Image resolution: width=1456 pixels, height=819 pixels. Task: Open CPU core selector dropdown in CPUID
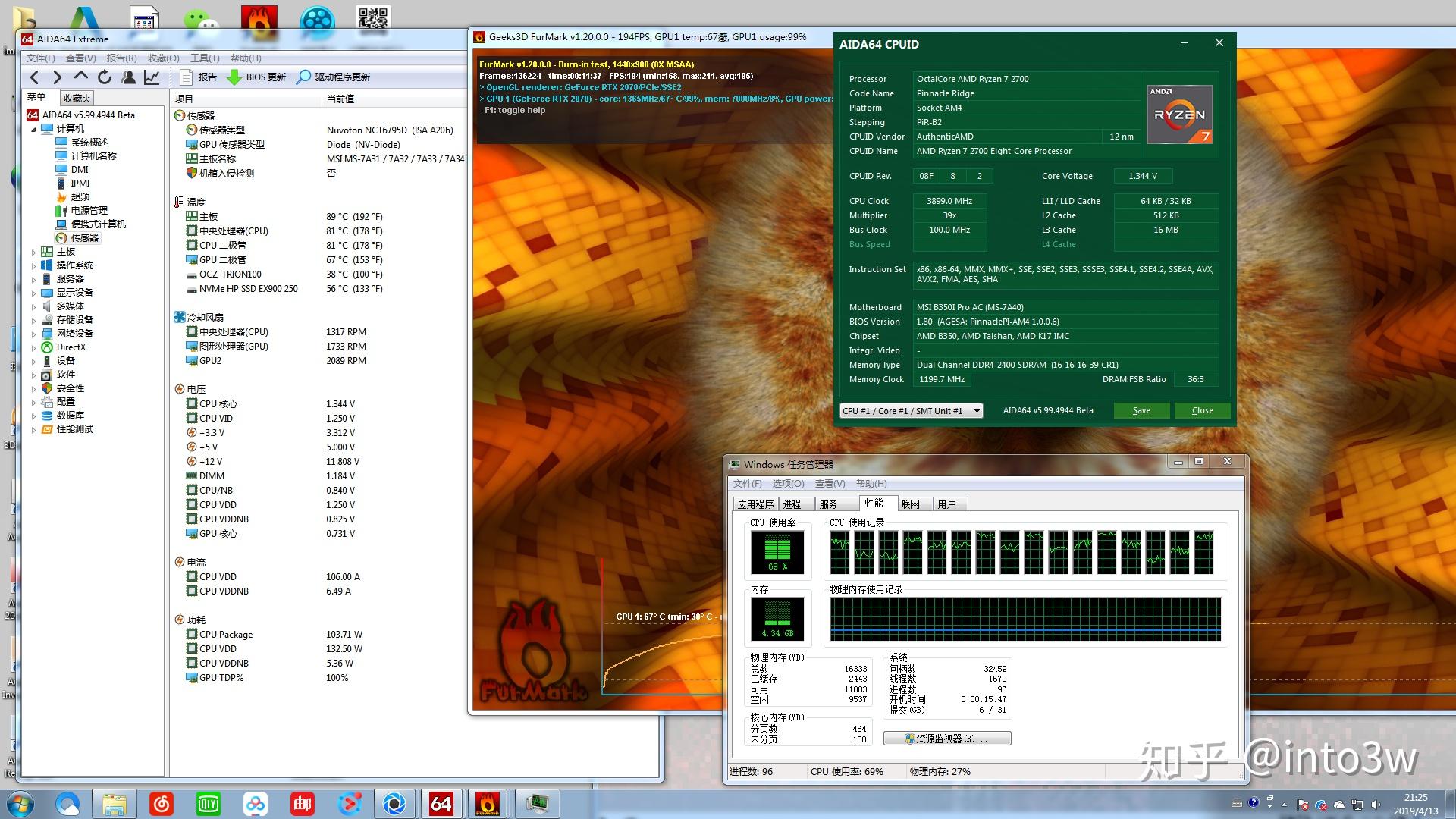click(911, 410)
